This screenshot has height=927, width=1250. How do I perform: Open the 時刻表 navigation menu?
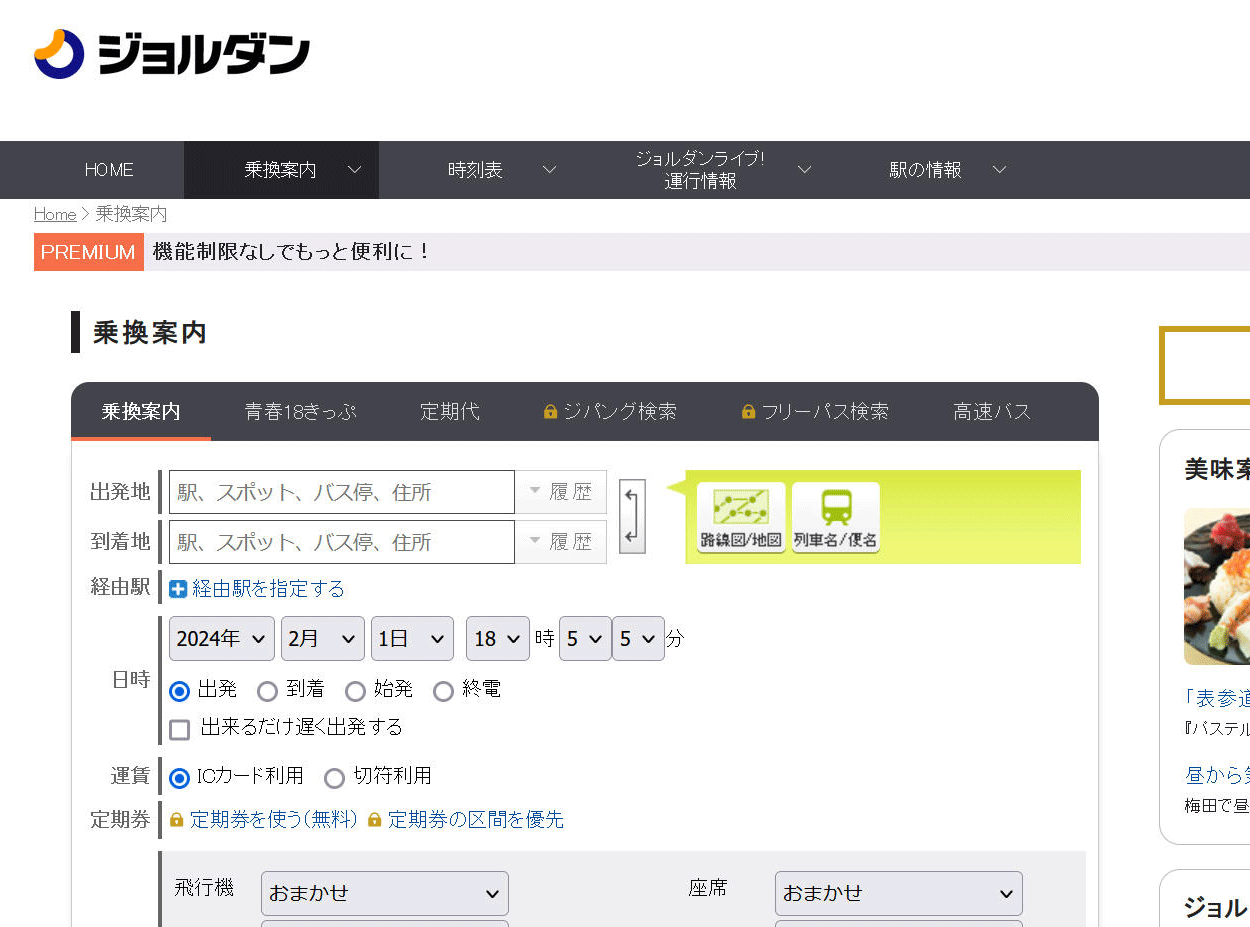pyautogui.click(x=501, y=170)
